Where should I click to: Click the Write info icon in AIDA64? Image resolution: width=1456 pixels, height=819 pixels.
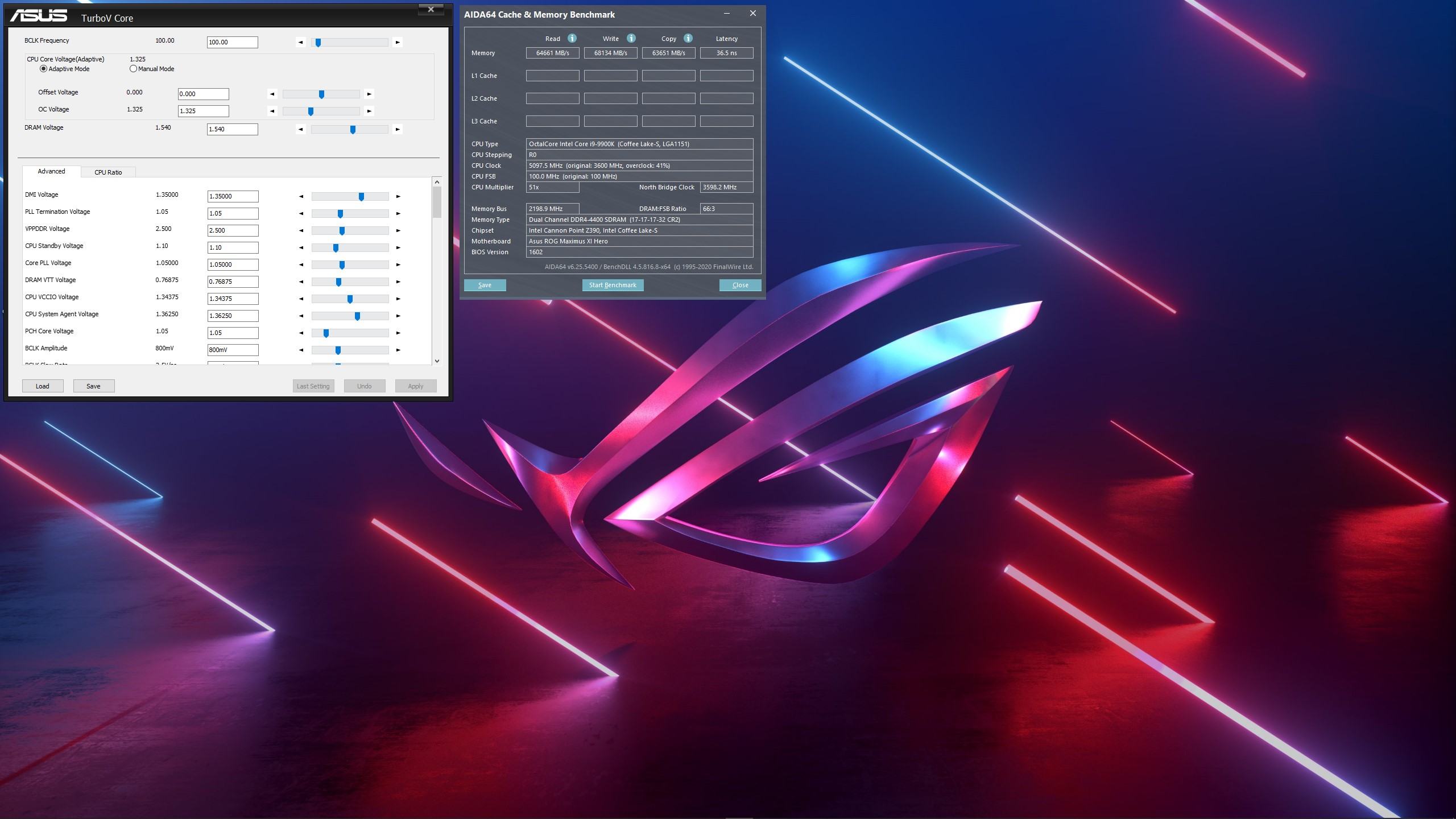pyautogui.click(x=631, y=38)
